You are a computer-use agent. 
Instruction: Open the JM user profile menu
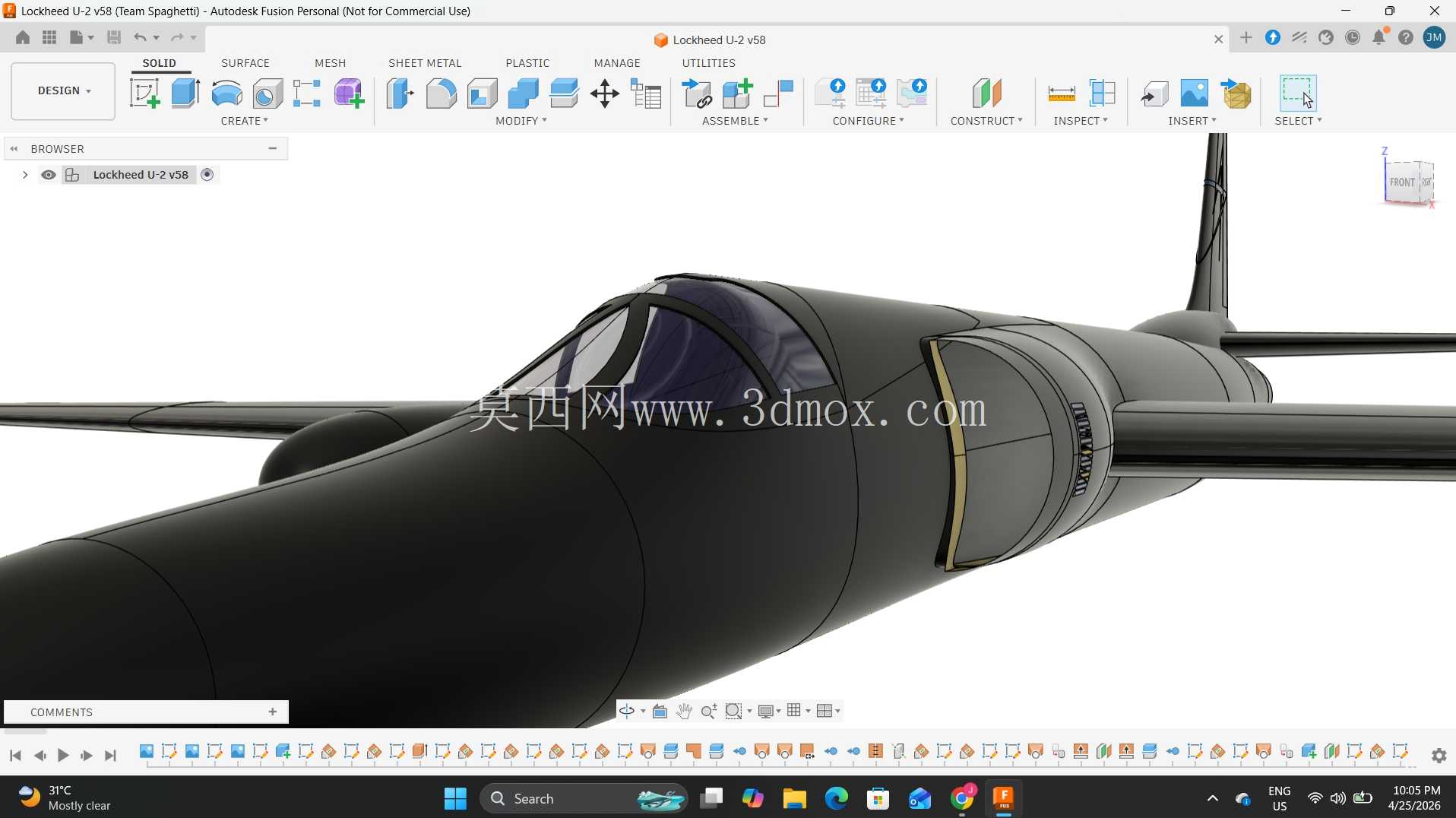point(1434,37)
